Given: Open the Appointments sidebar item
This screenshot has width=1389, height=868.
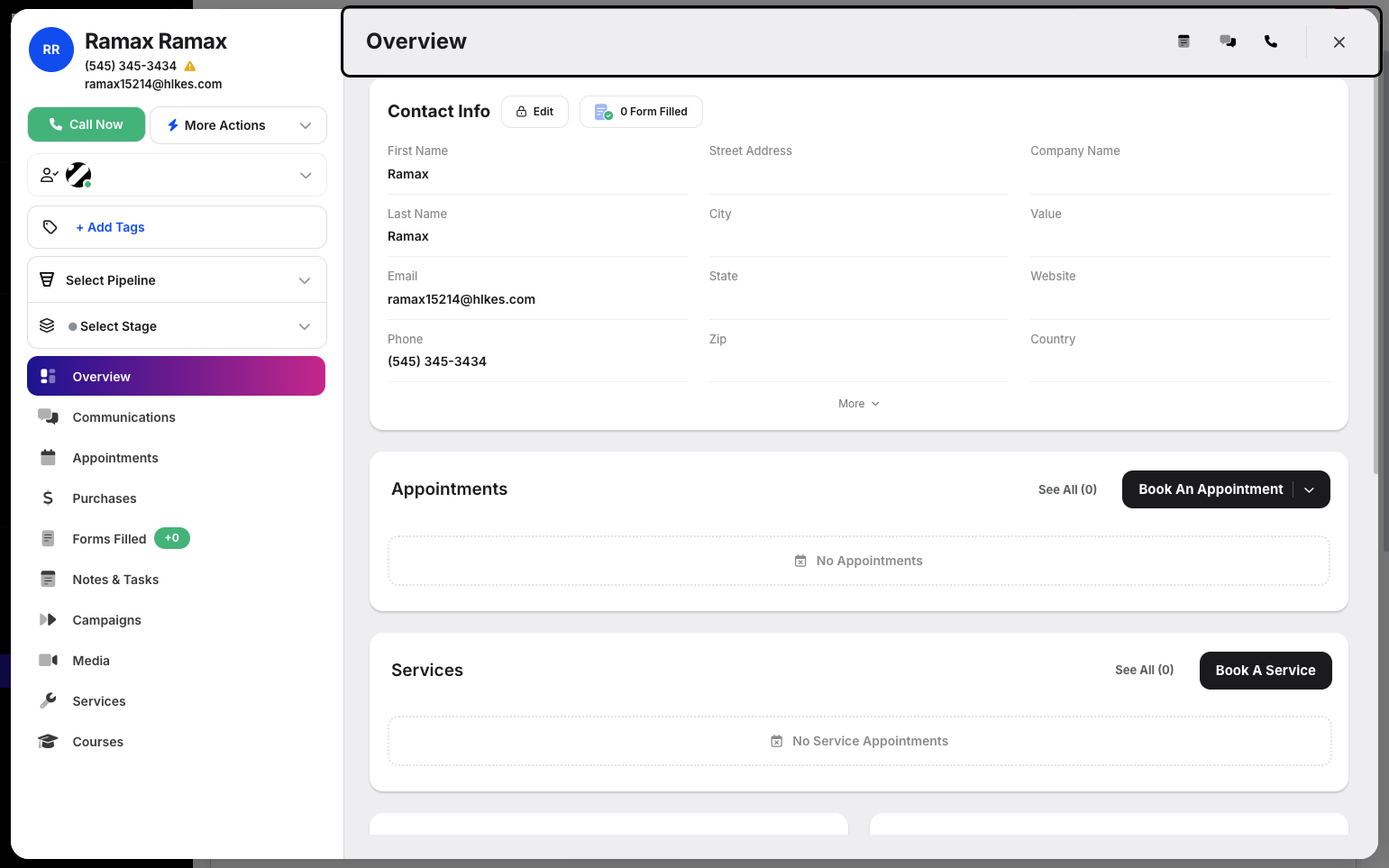Looking at the screenshot, I should point(176,458).
